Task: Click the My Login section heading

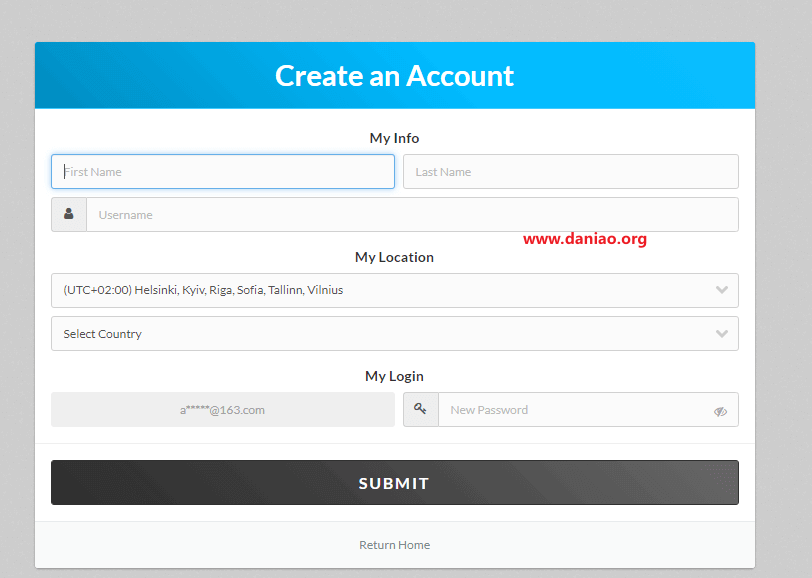Action: point(394,376)
